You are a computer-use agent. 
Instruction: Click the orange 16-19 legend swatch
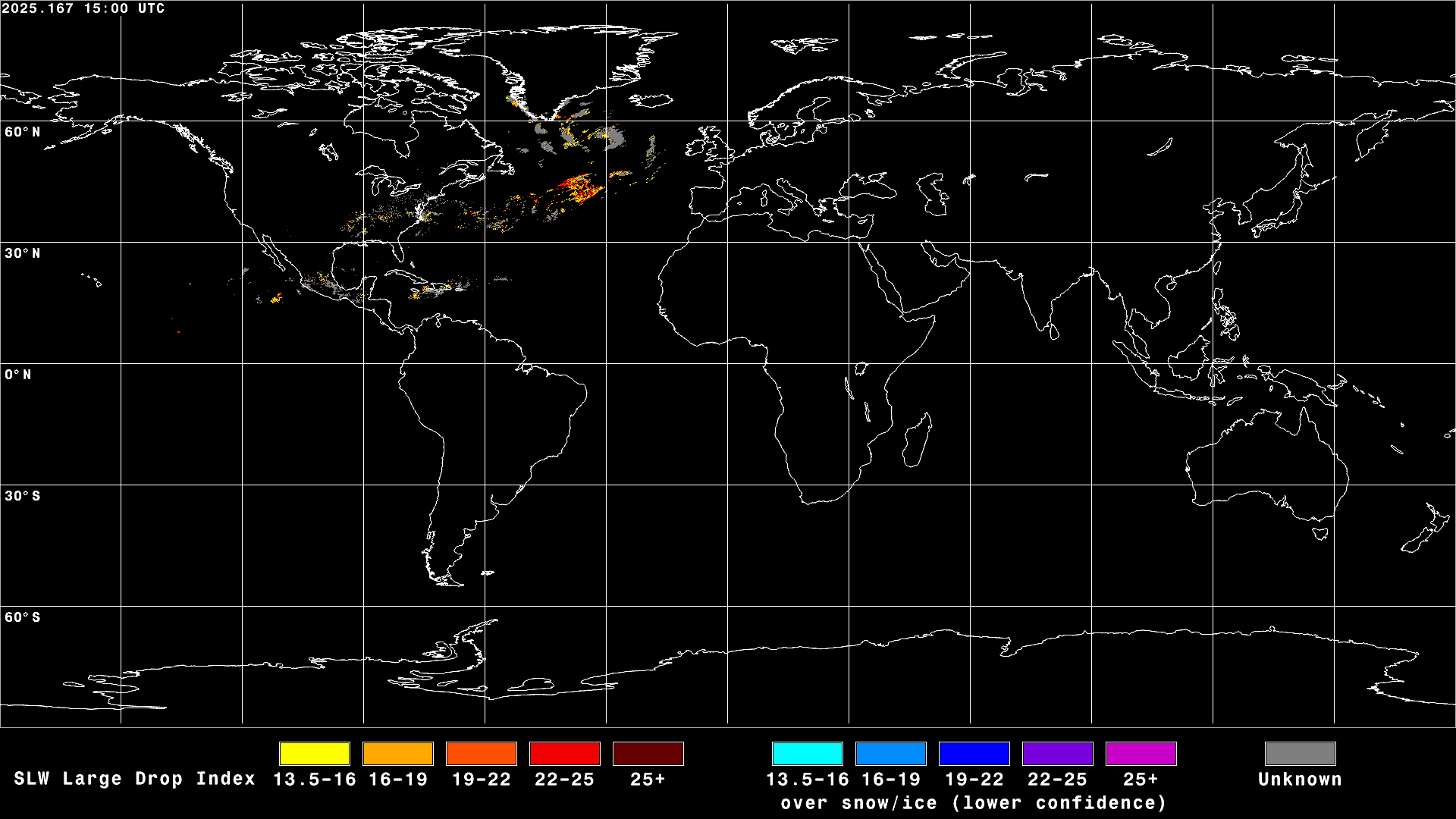[x=398, y=754]
